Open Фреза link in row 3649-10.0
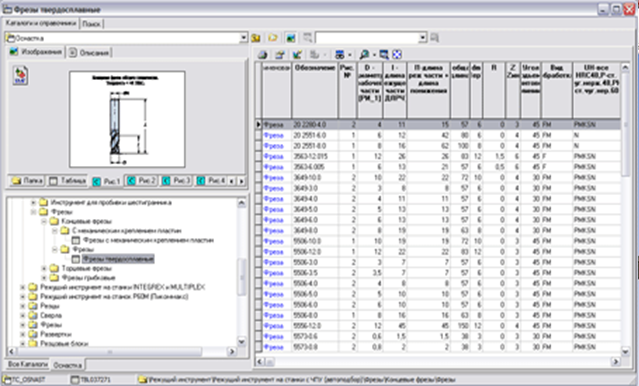The image size is (639, 386). coord(273,177)
